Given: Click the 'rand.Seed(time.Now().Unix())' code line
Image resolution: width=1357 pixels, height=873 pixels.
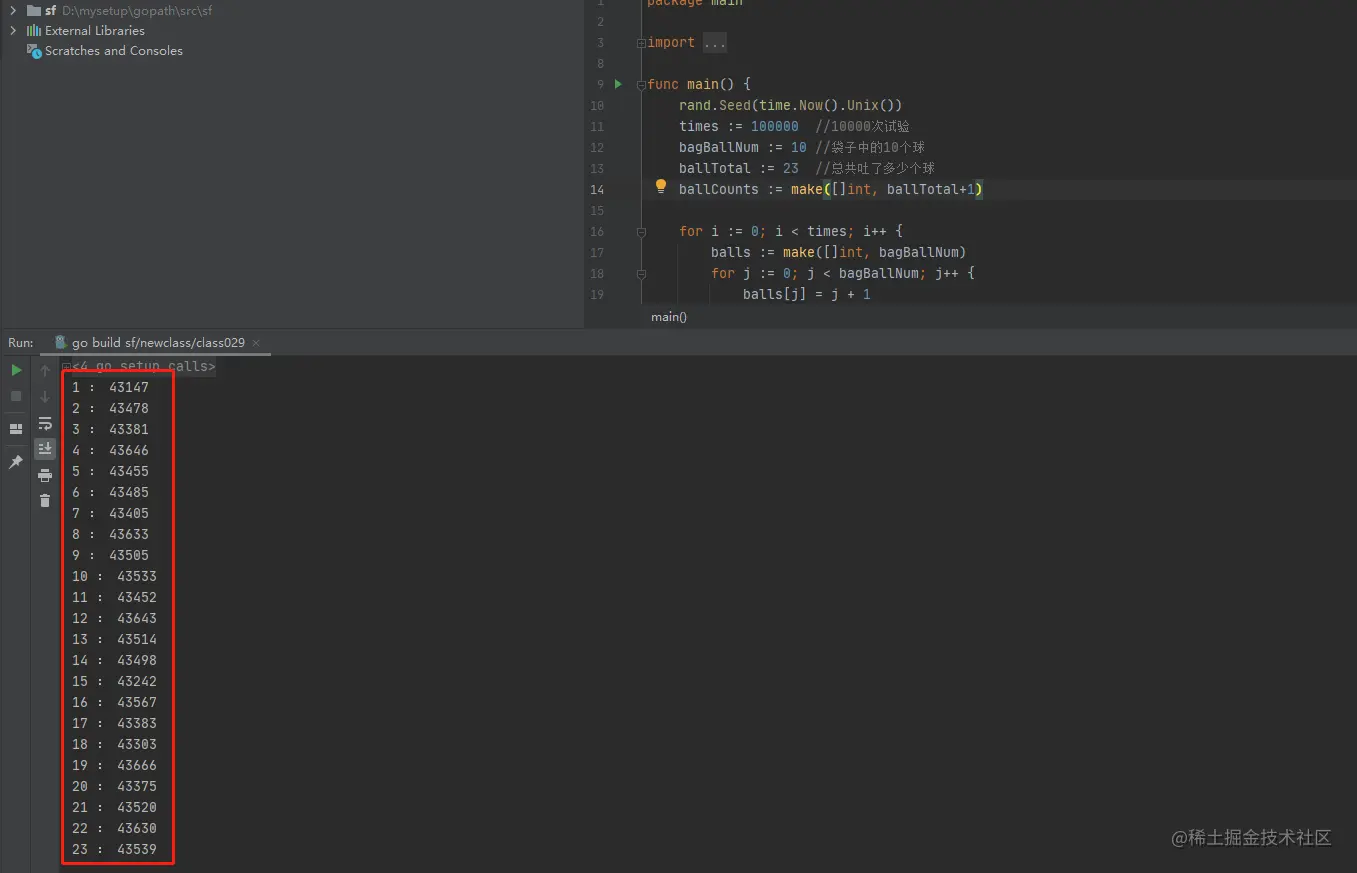Looking at the screenshot, I should [791, 105].
